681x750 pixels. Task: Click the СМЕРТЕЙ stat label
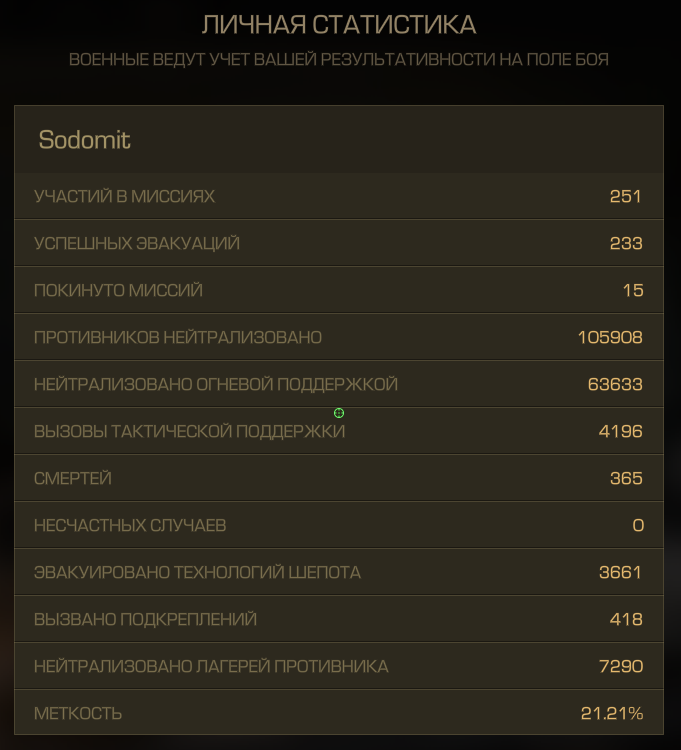(x=73, y=478)
